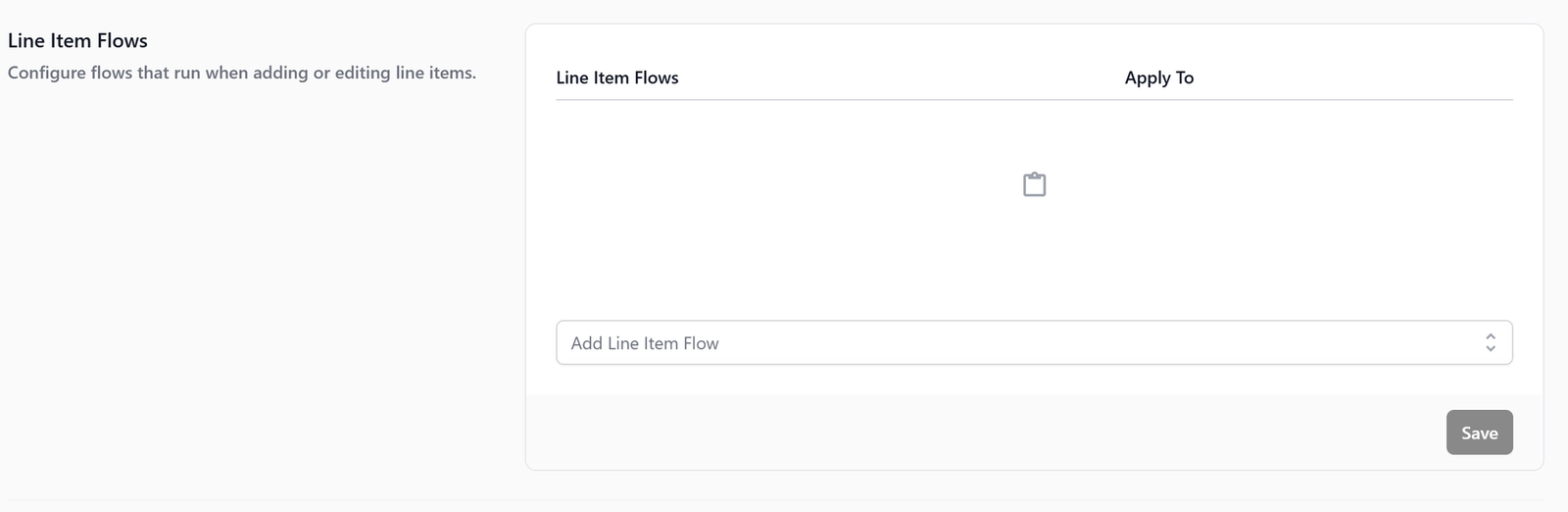
Task: Click the Save button
Action: point(1479,433)
